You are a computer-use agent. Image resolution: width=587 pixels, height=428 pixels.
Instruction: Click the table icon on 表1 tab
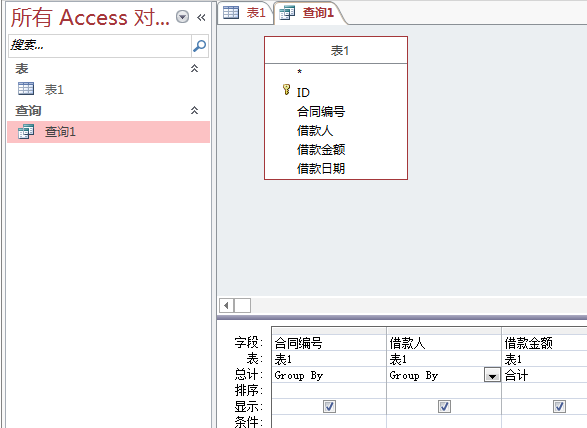[231, 12]
